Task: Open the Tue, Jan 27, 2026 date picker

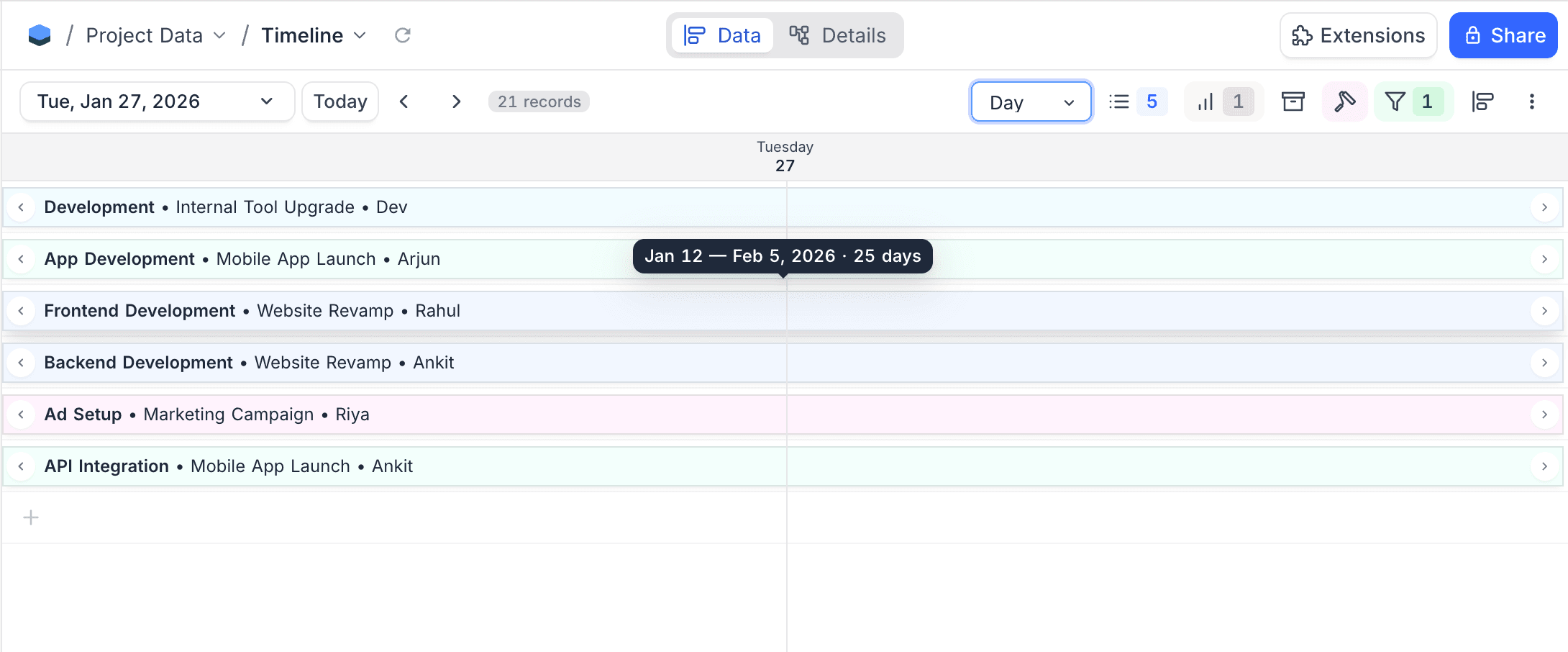Action: [156, 101]
